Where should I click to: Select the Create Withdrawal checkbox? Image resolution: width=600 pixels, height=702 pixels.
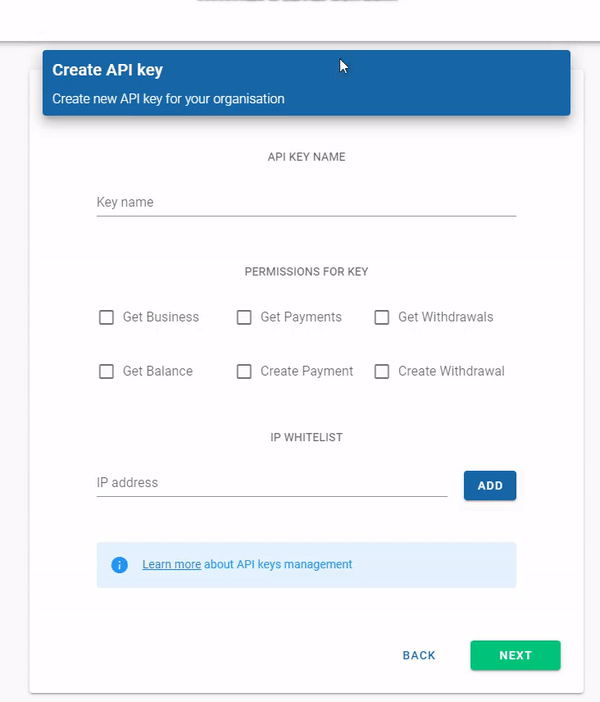(381, 371)
